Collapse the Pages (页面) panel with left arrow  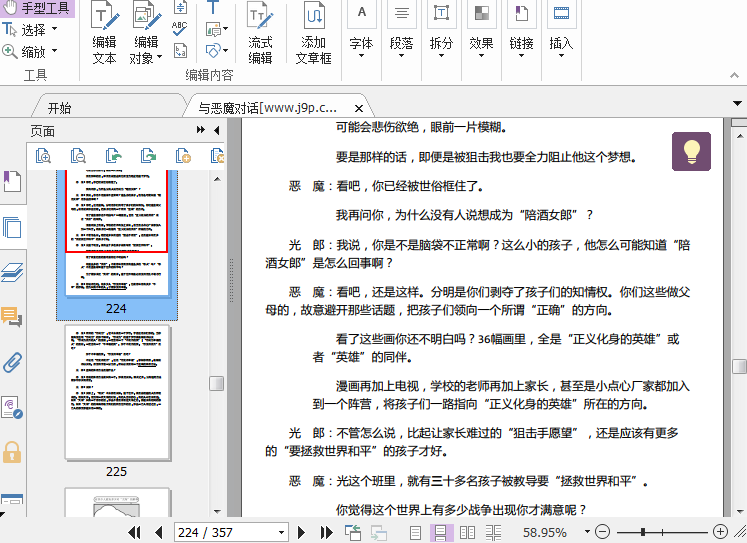[217, 131]
